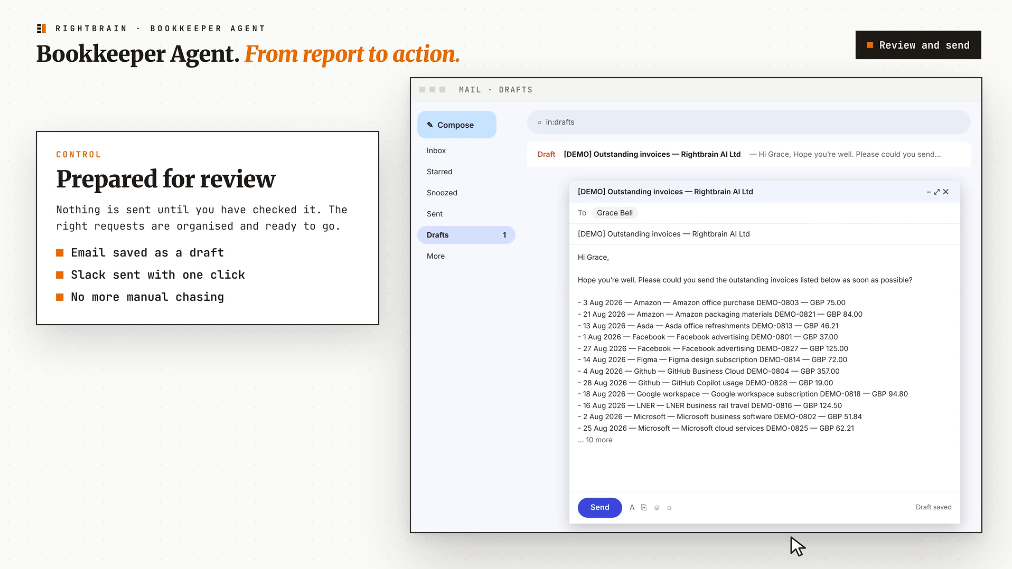Screen dimensions: 1012x569
Task: Click the Rightbrain logo icon
Action: point(41,28)
